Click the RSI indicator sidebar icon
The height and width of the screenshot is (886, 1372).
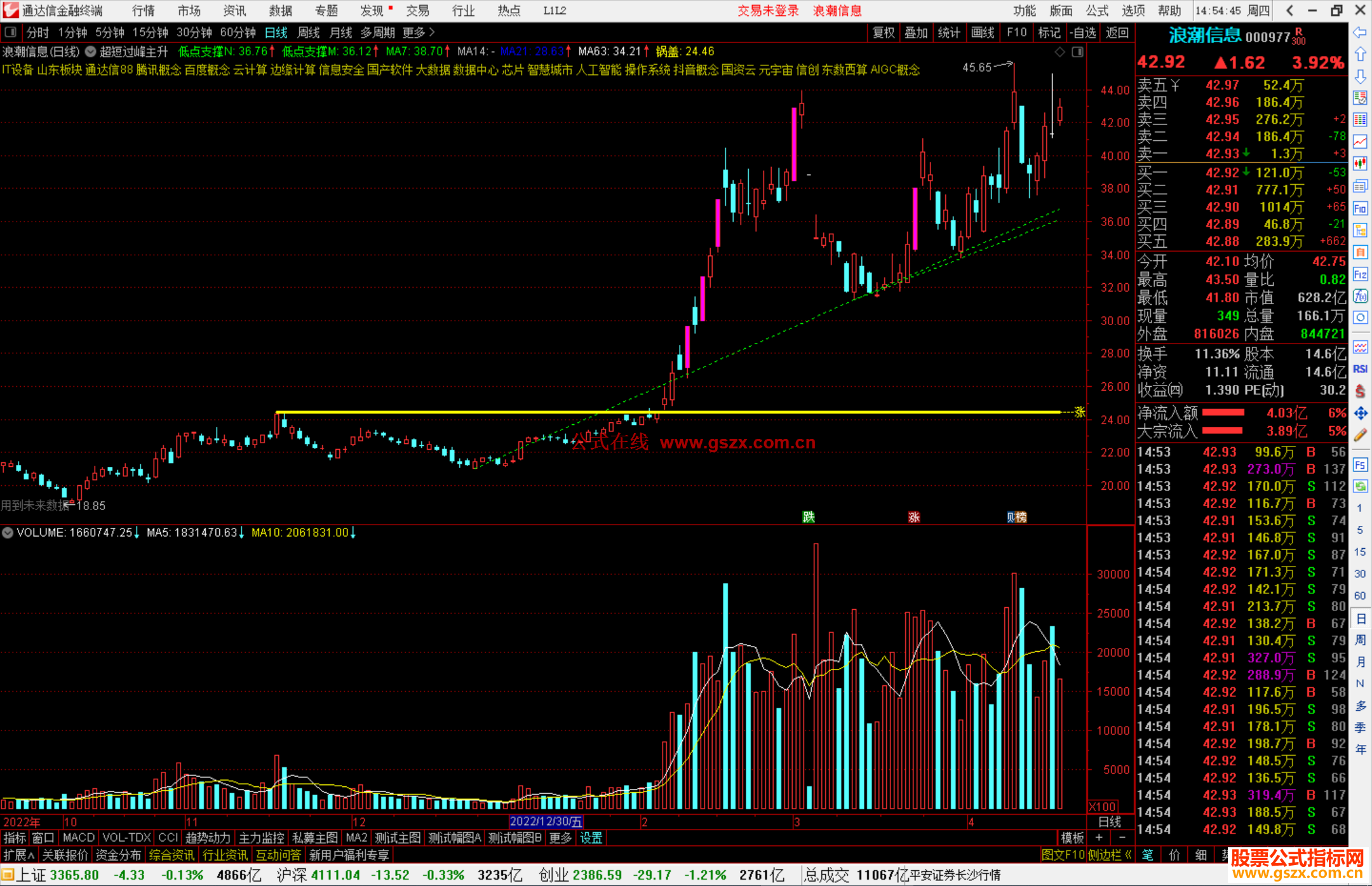(1360, 369)
